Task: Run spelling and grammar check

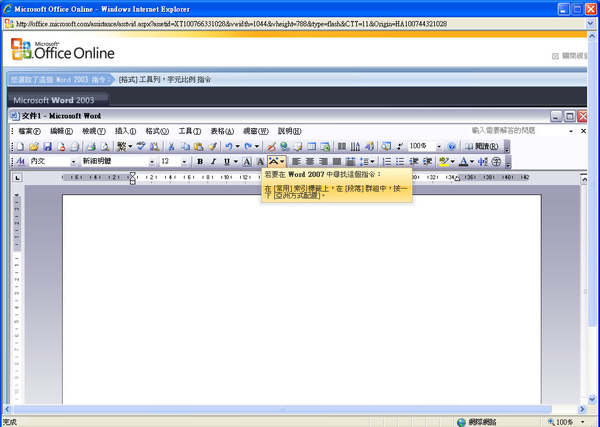Action: point(141,147)
